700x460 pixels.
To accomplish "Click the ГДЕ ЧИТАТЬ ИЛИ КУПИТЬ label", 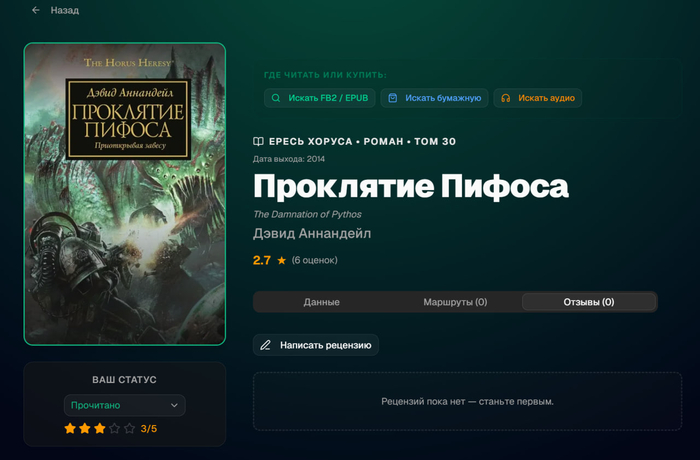I will [325, 75].
